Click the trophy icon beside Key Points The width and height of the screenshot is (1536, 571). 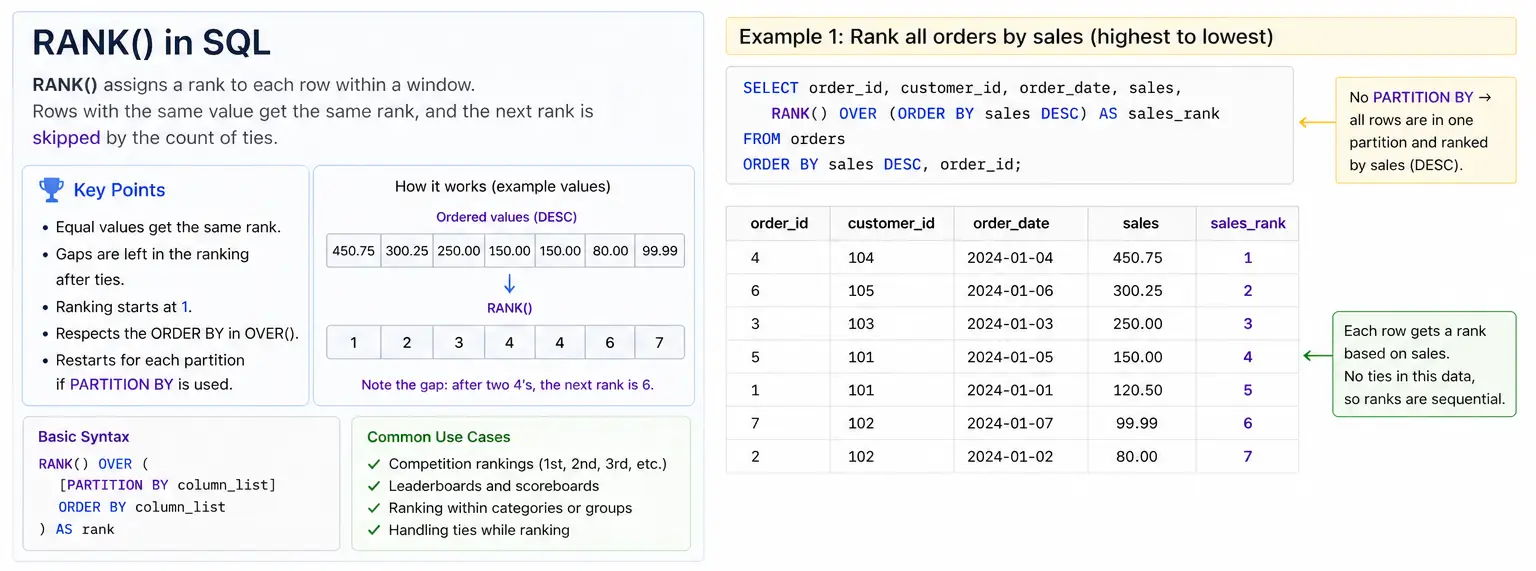(50, 190)
